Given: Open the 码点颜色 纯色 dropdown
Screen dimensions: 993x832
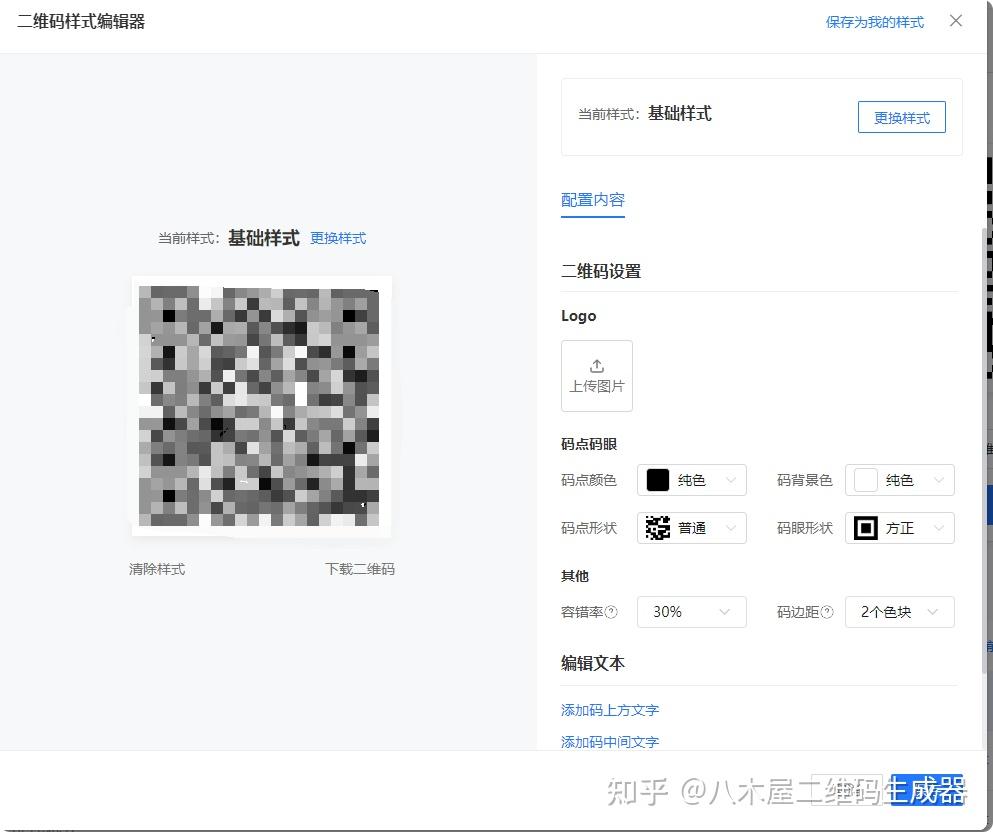Looking at the screenshot, I should coord(692,480).
